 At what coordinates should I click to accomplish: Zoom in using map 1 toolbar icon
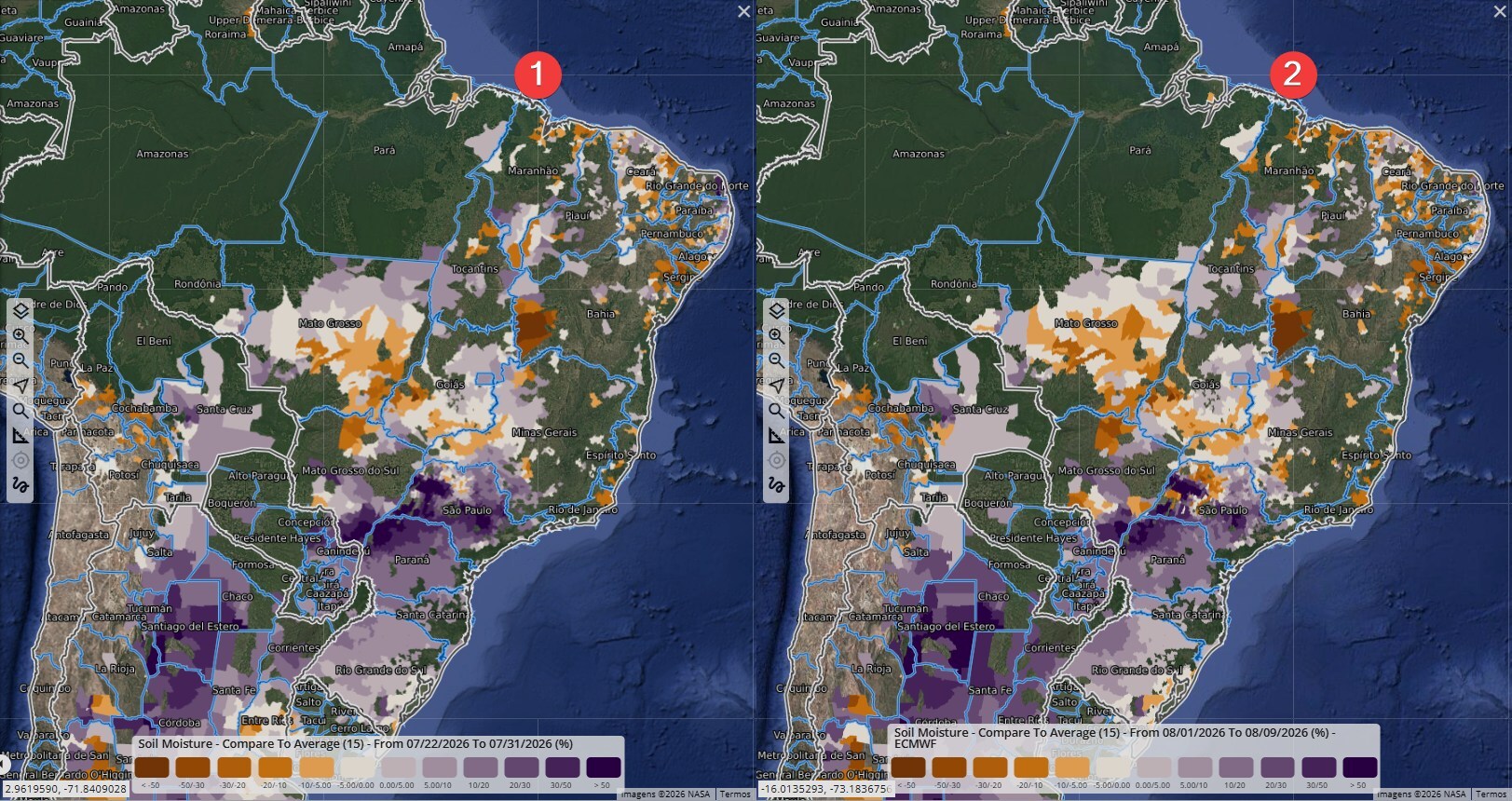pos(20,335)
